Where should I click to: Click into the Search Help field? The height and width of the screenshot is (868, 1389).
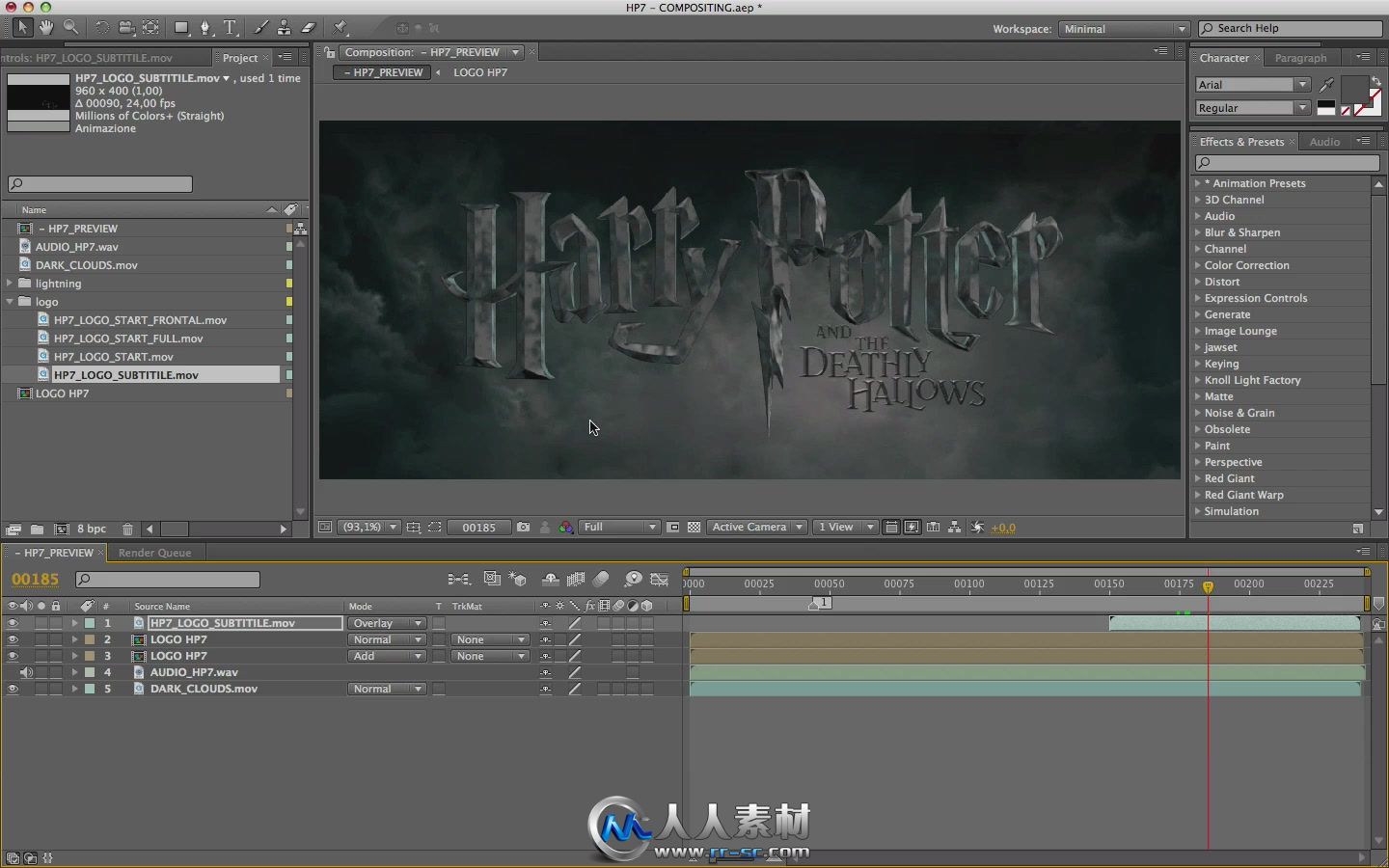click(1291, 29)
